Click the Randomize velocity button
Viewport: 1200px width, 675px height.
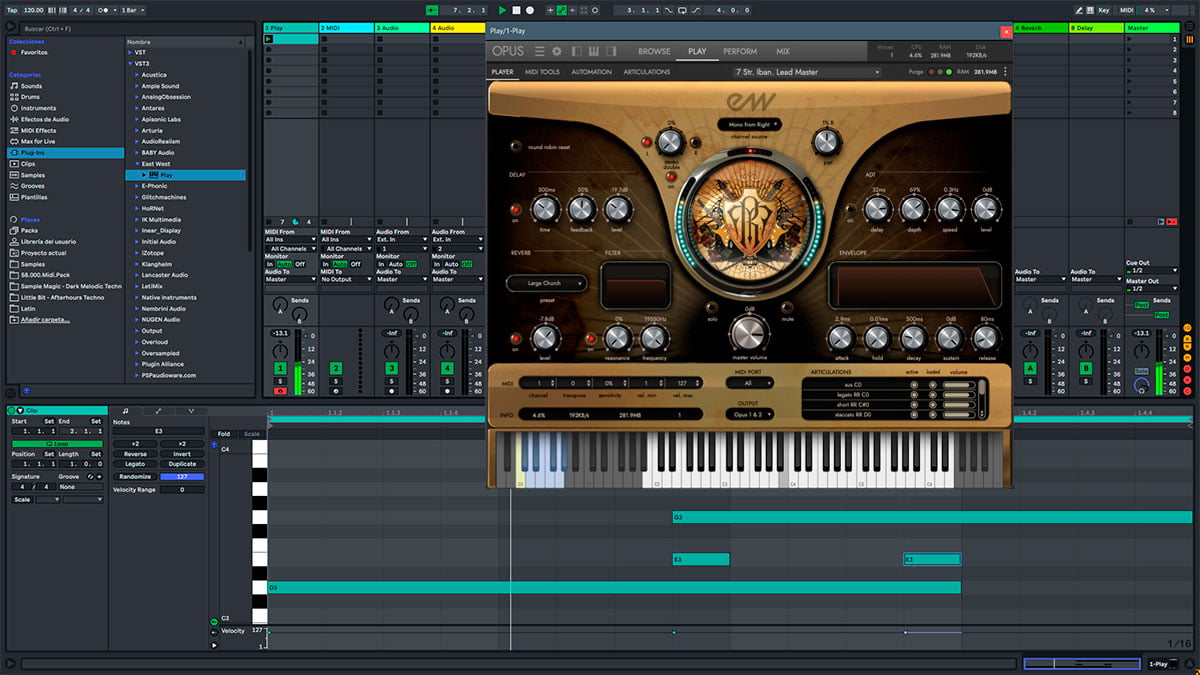[135, 477]
